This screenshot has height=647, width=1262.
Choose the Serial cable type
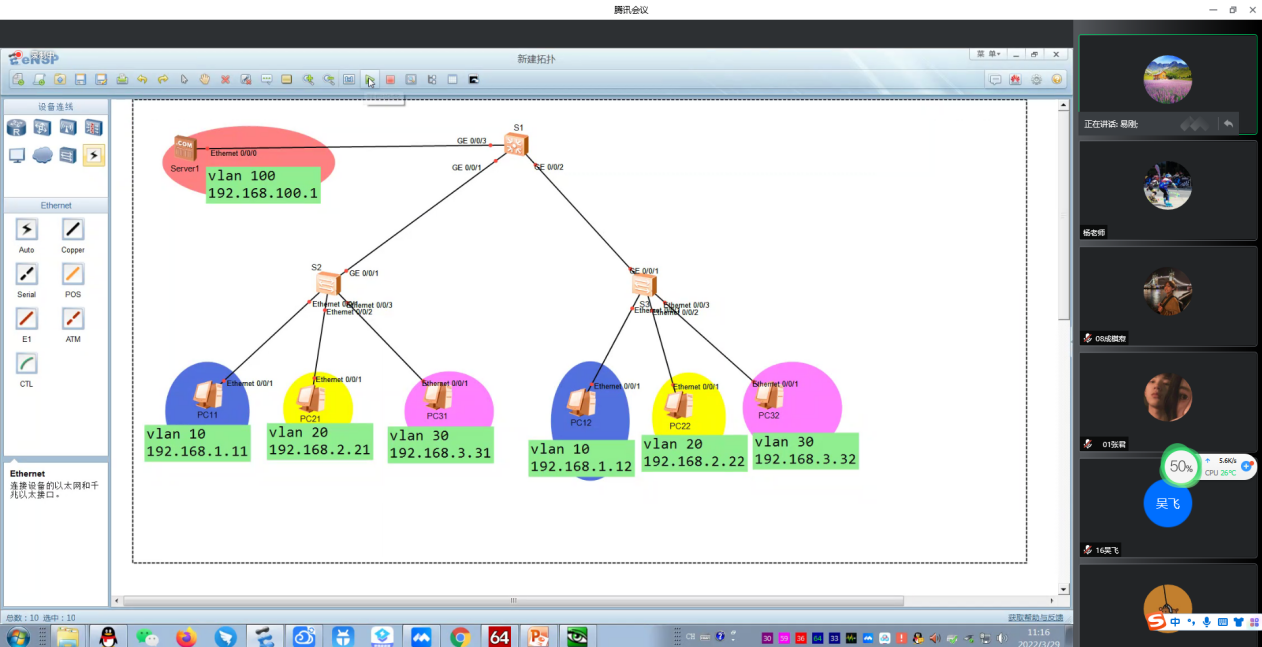click(x=27, y=274)
